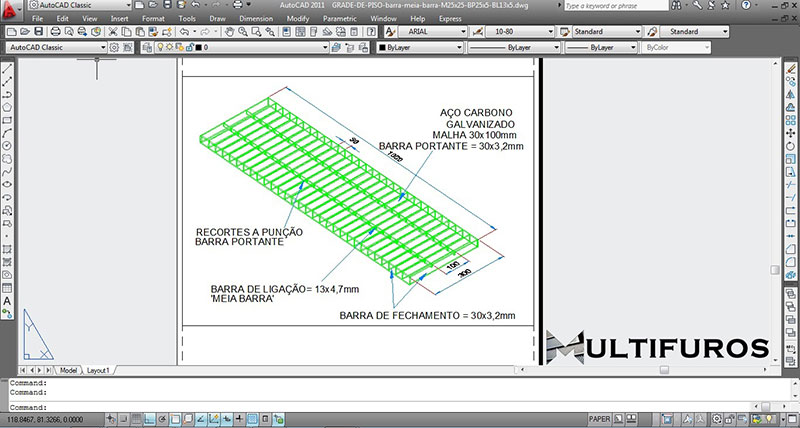Toggle Ortho Mode in status bar

(x=150, y=420)
